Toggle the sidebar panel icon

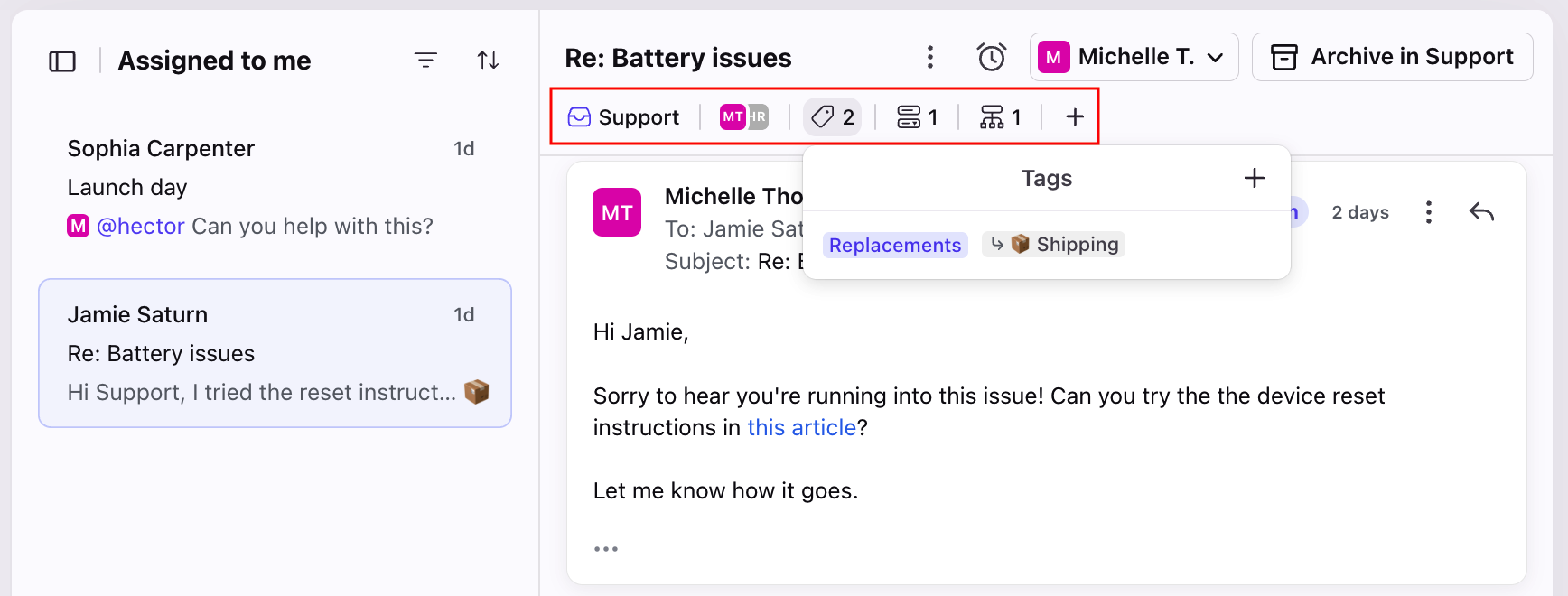pos(62,61)
